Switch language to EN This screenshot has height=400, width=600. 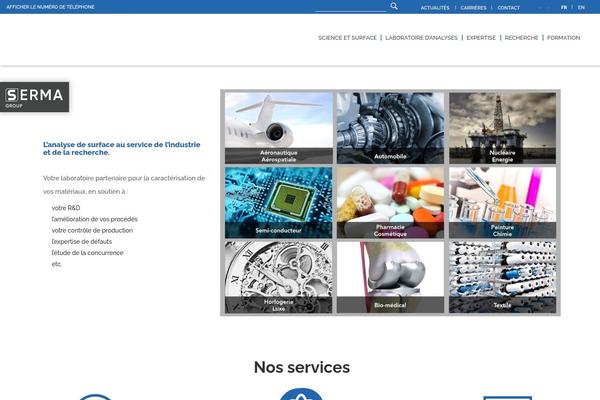(x=581, y=7)
